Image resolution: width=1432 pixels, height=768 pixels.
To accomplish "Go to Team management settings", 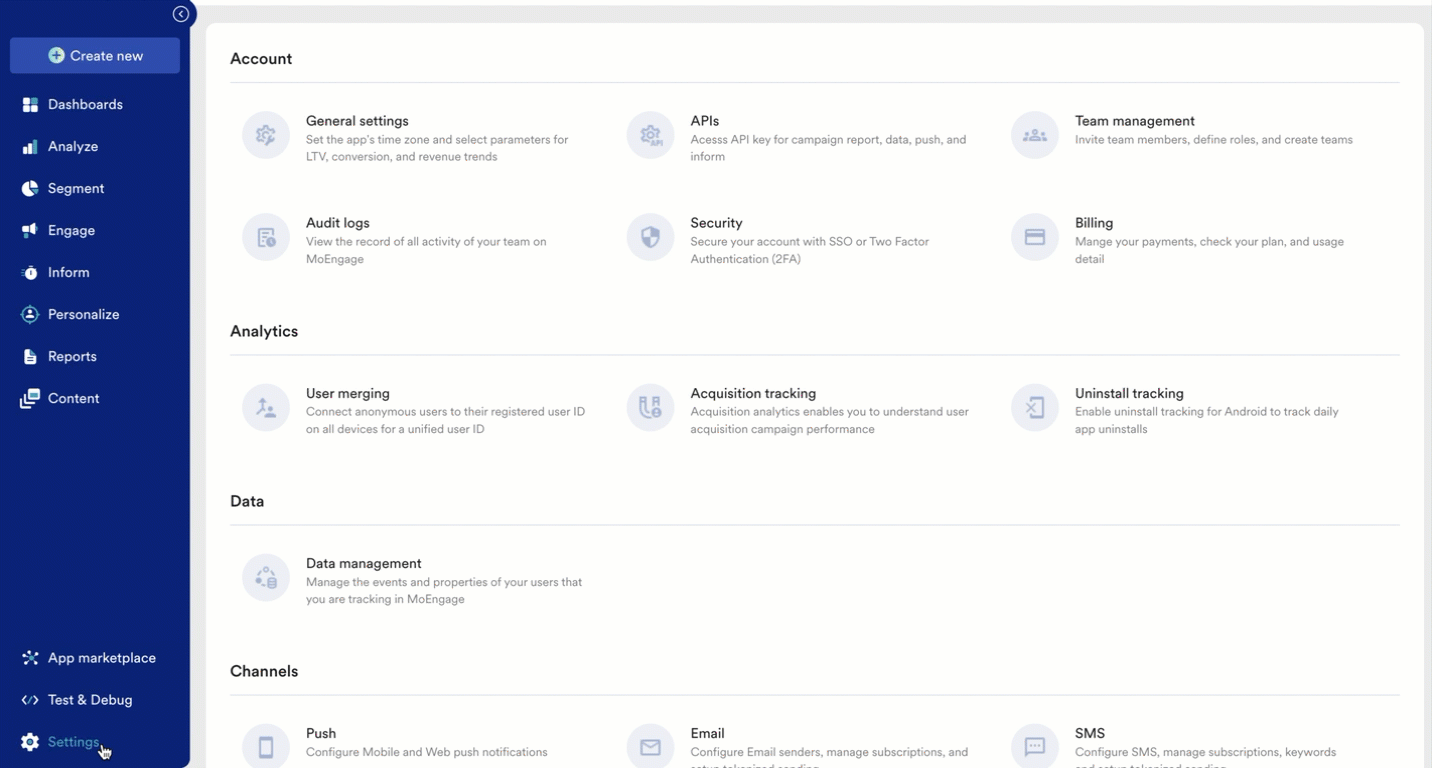I will 1134,121.
